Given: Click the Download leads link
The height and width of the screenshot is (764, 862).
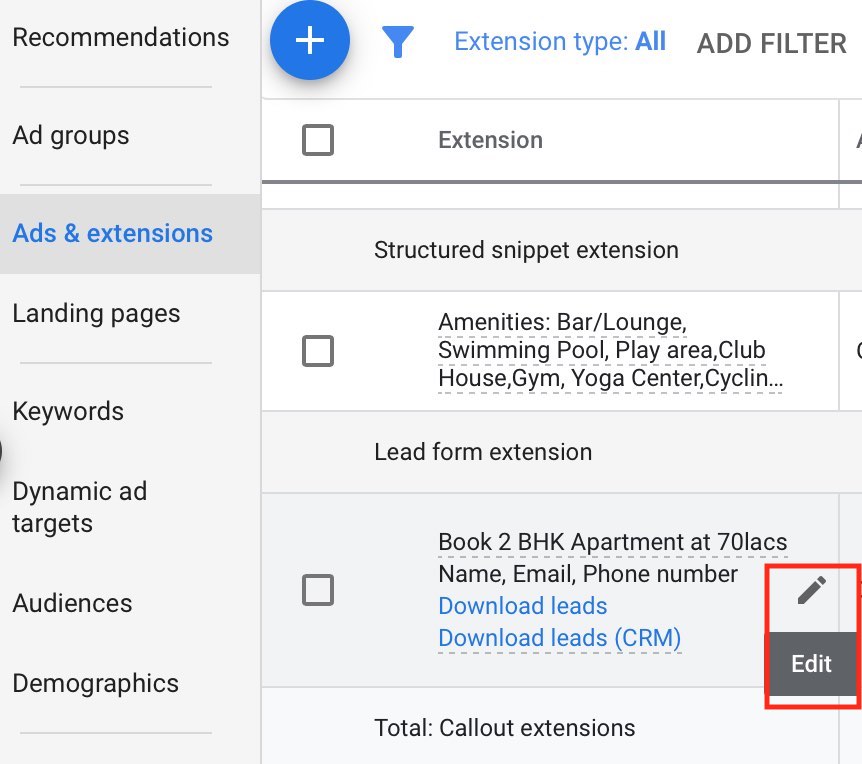Looking at the screenshot, I should [522, 606].
